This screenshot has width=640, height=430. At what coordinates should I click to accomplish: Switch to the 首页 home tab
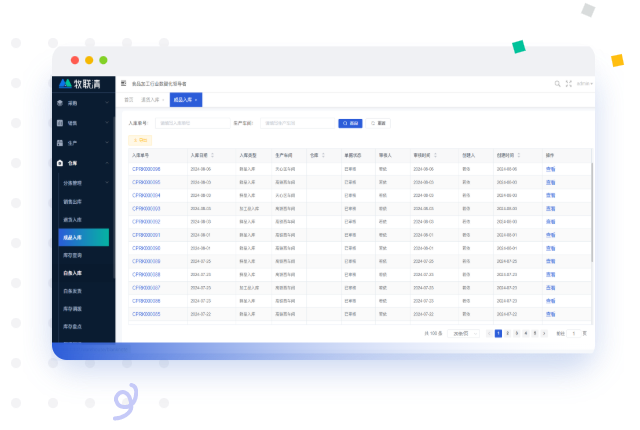128,100
